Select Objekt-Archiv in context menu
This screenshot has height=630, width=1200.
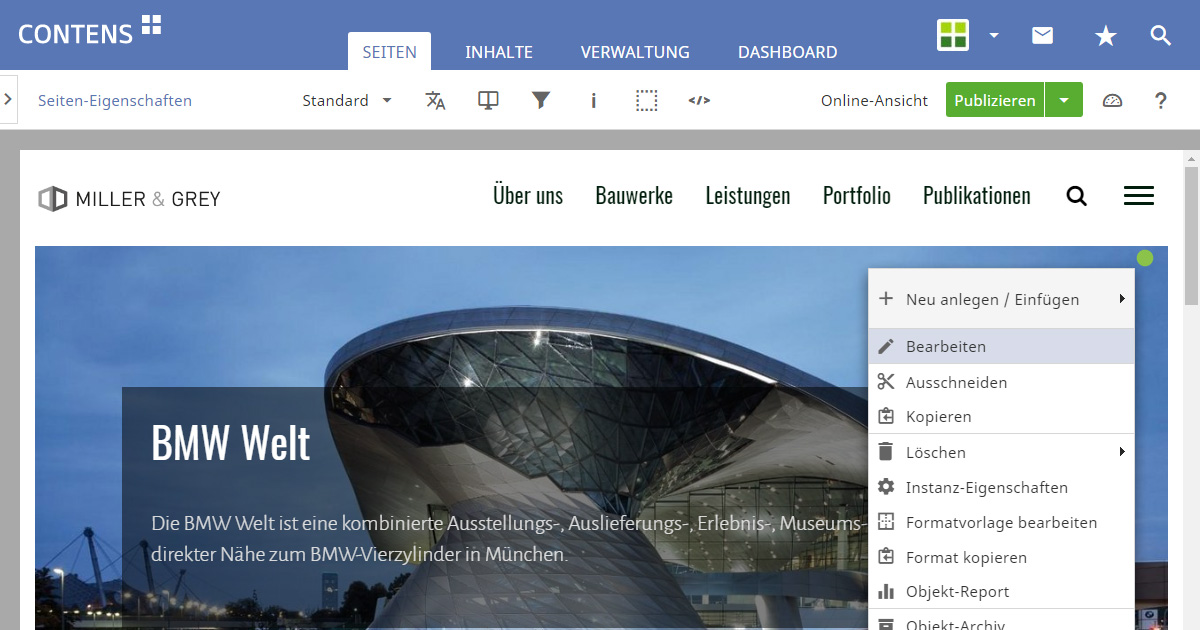[1001, 621]
